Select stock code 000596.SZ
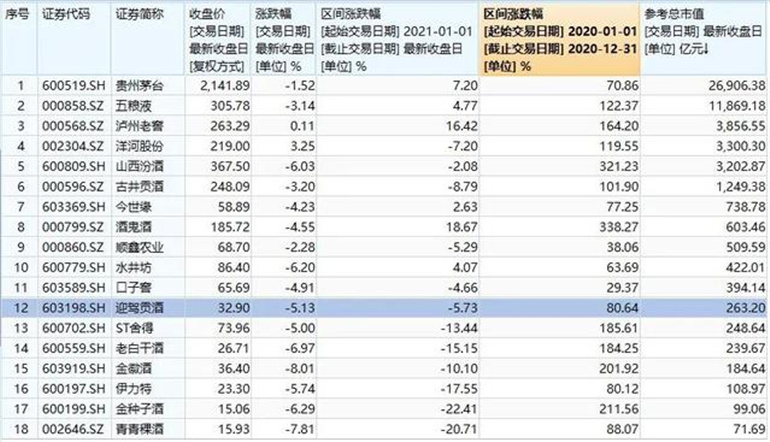The height and width of the screenshot is (442, 770). [x=73, y=187]
